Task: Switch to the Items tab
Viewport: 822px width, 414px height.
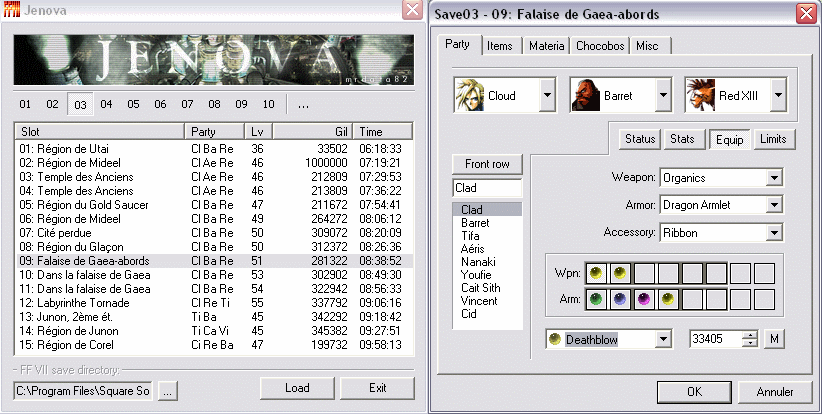Action: [x=500, y=46]
